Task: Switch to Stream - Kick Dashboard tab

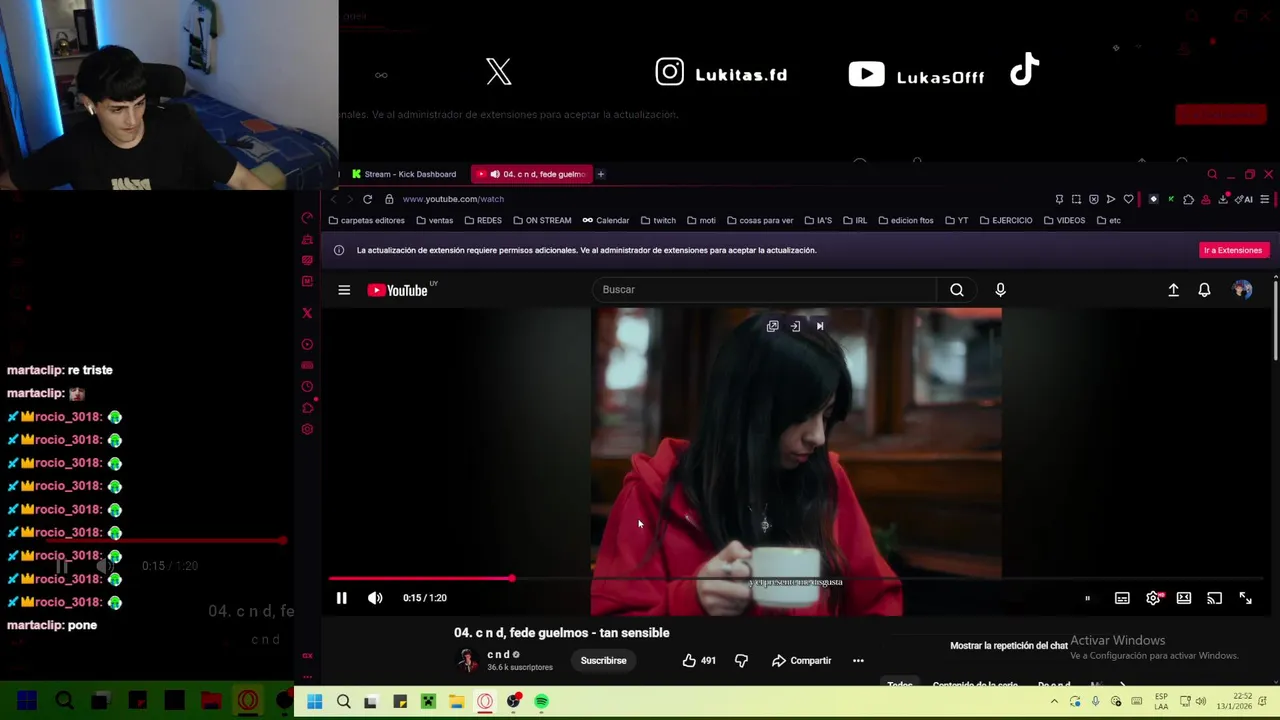Action: click(403, 174)
